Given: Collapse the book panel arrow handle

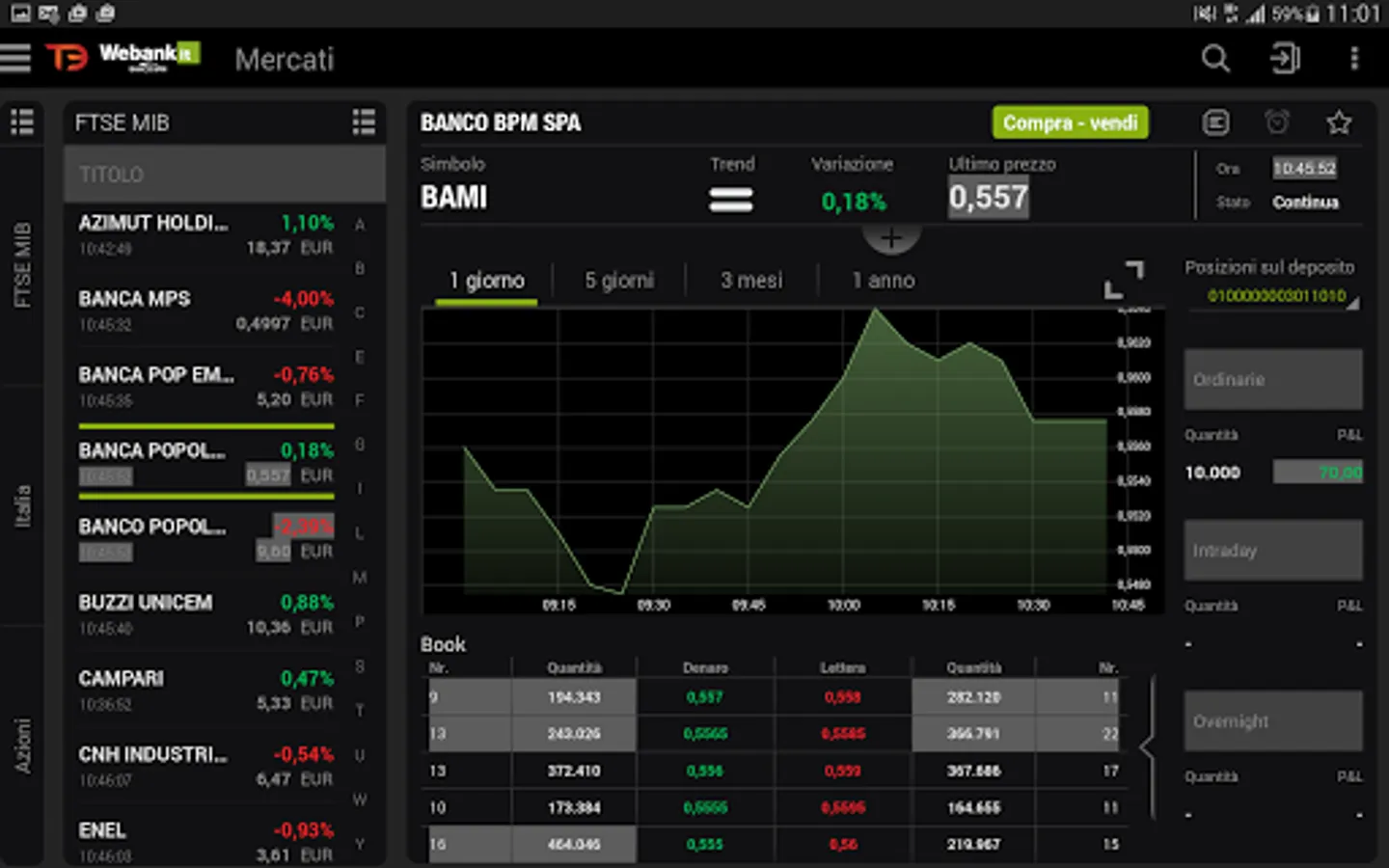Looking at the screenshot, I should [x=1148, y=747].
